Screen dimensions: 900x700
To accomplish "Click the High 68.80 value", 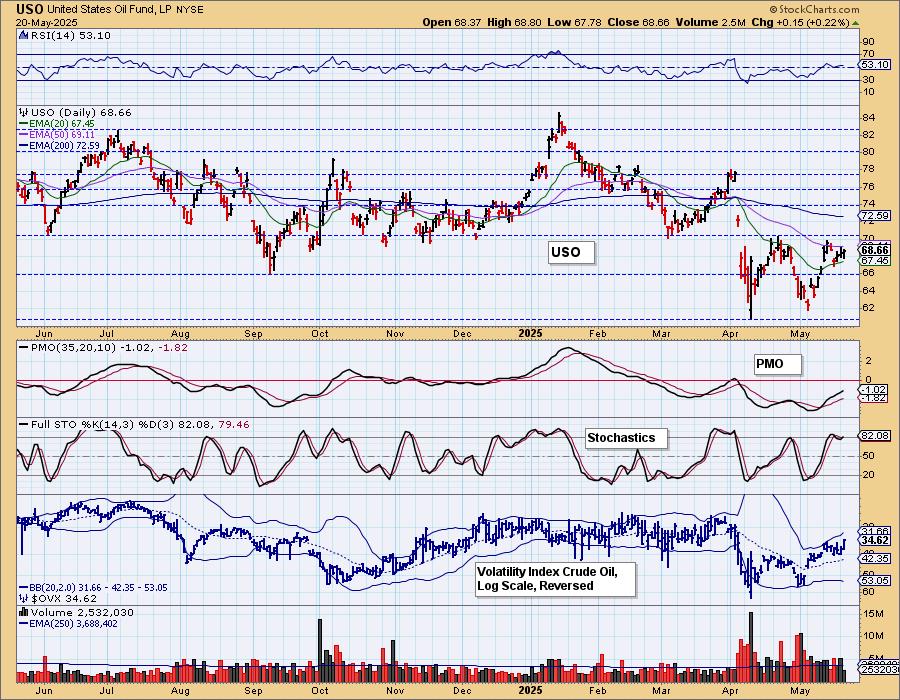I will (x=514, y=22).
